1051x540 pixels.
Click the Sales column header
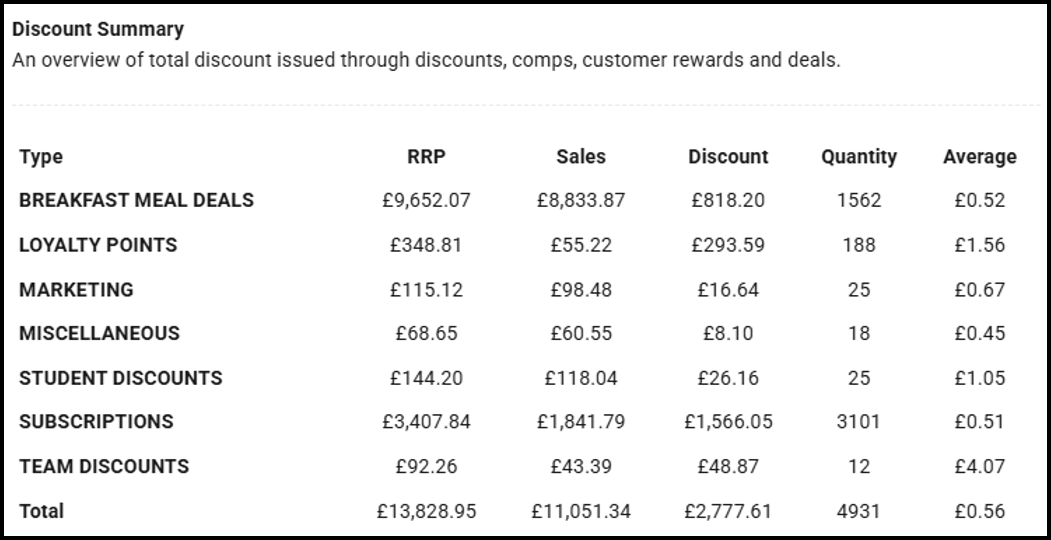(581, 157)
